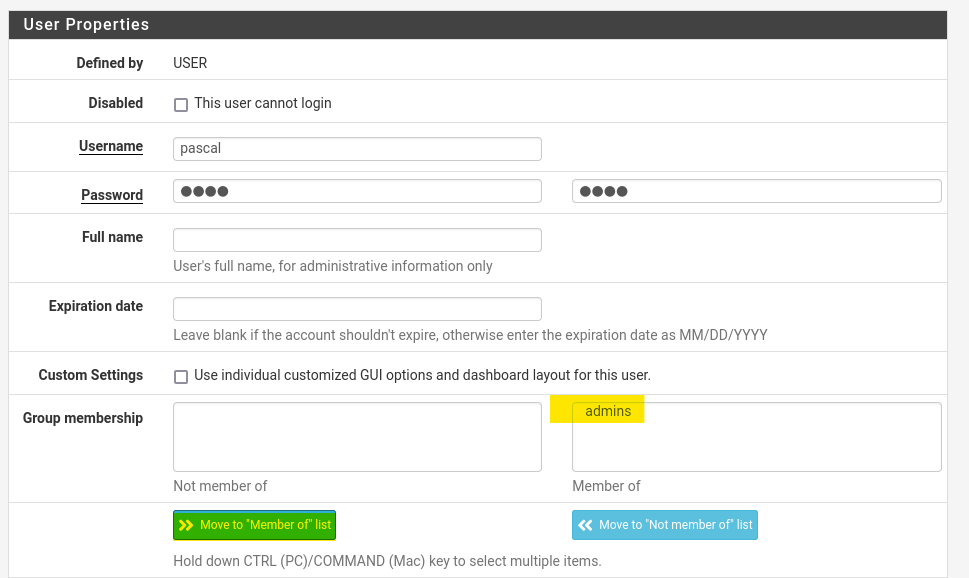The width and height of the screenshot is (969, 578).
Task: Click the Expiration date input
Action: 357,309
